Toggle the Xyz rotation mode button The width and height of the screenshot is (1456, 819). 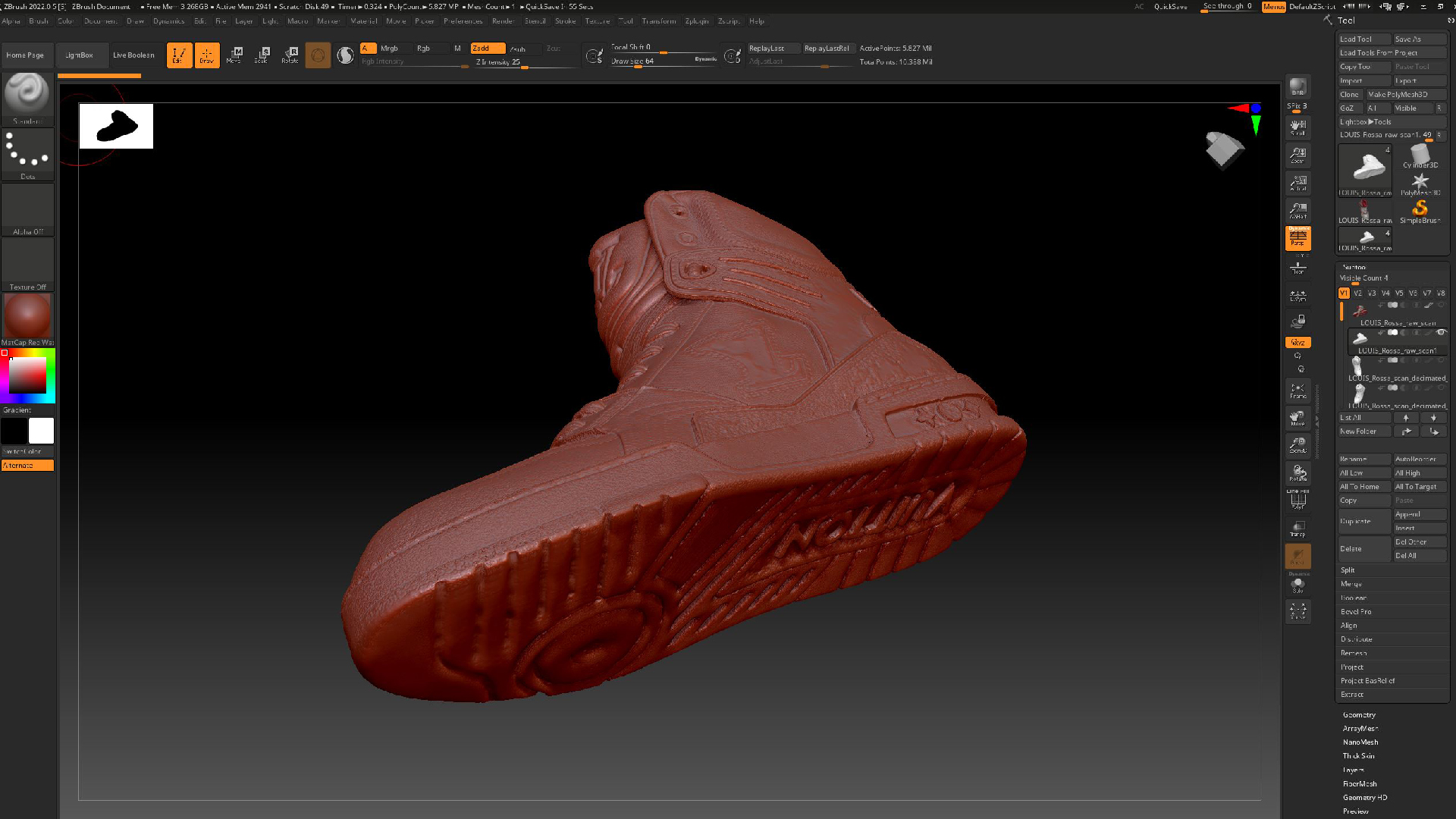click(x=1298, y=343)
